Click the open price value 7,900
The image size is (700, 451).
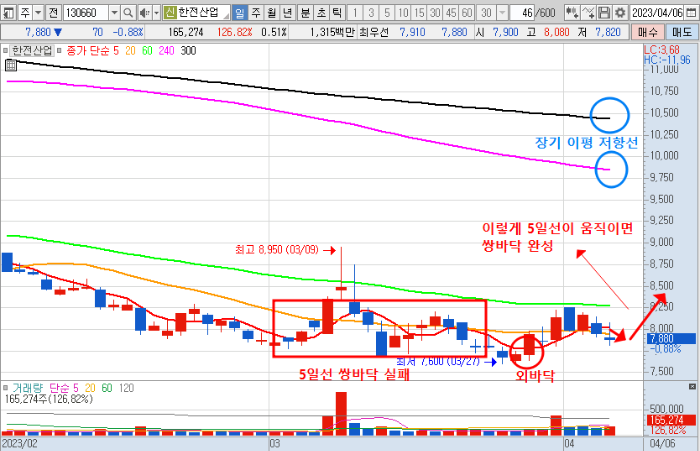coord(506,32)
